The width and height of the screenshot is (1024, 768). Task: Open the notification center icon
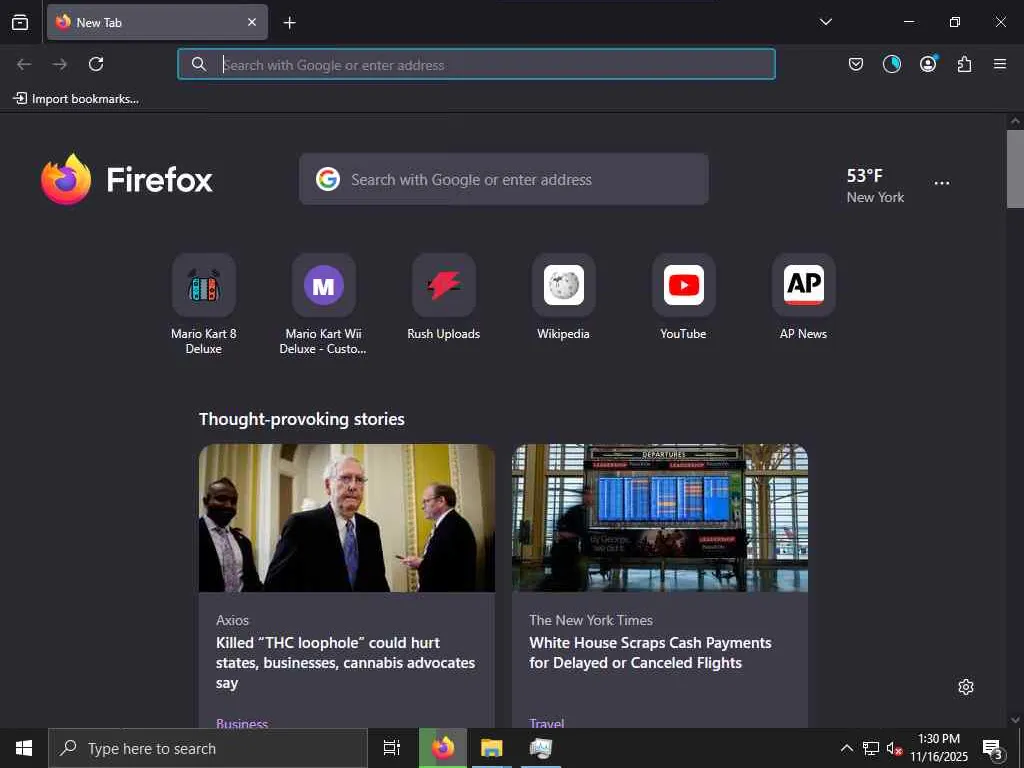click(993, 748)
